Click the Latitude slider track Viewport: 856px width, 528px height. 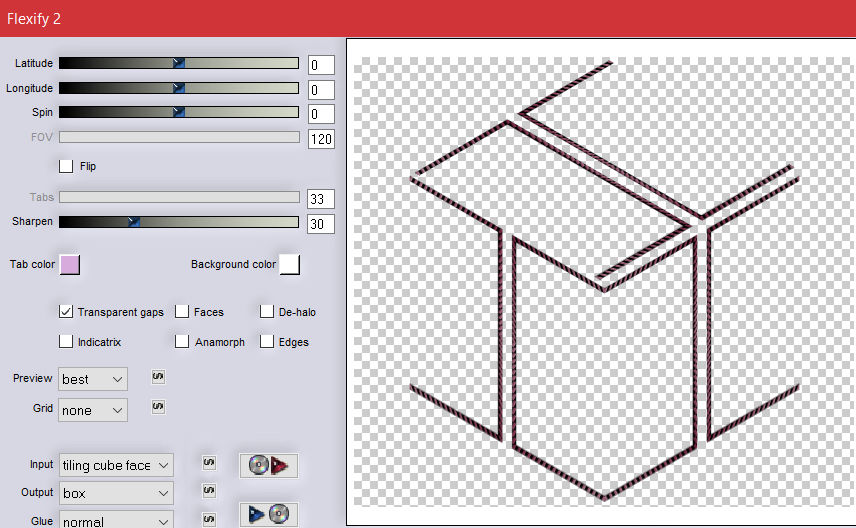coord(179,63)
